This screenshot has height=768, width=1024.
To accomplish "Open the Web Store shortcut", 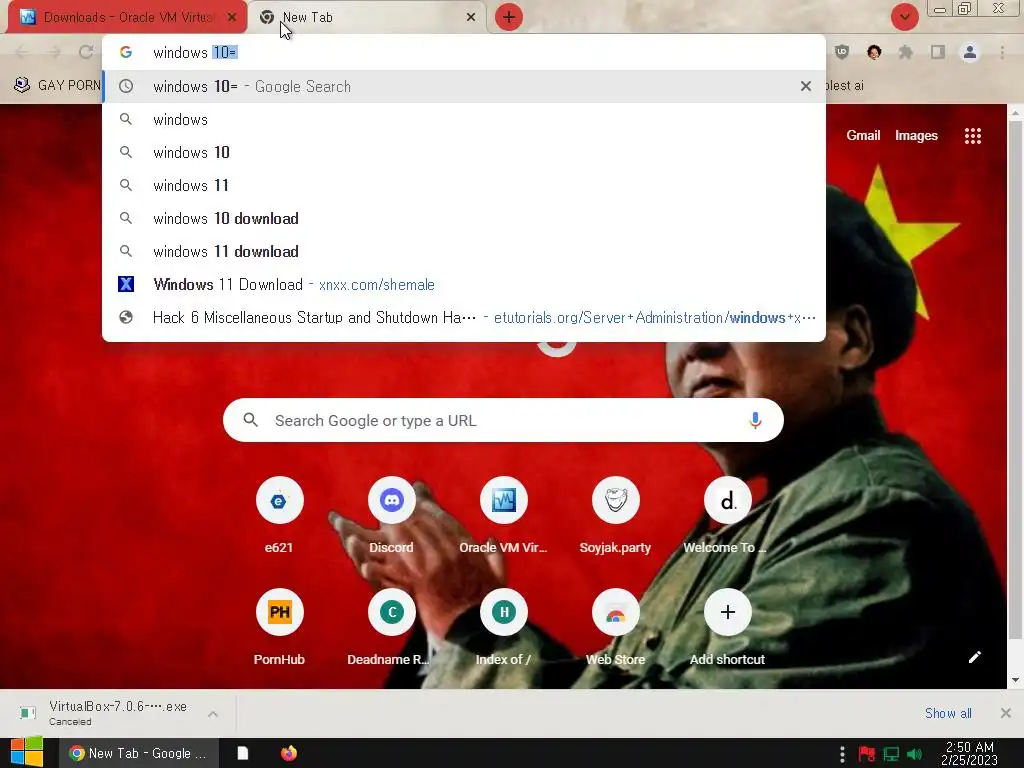I will click(x=615, y=628).
